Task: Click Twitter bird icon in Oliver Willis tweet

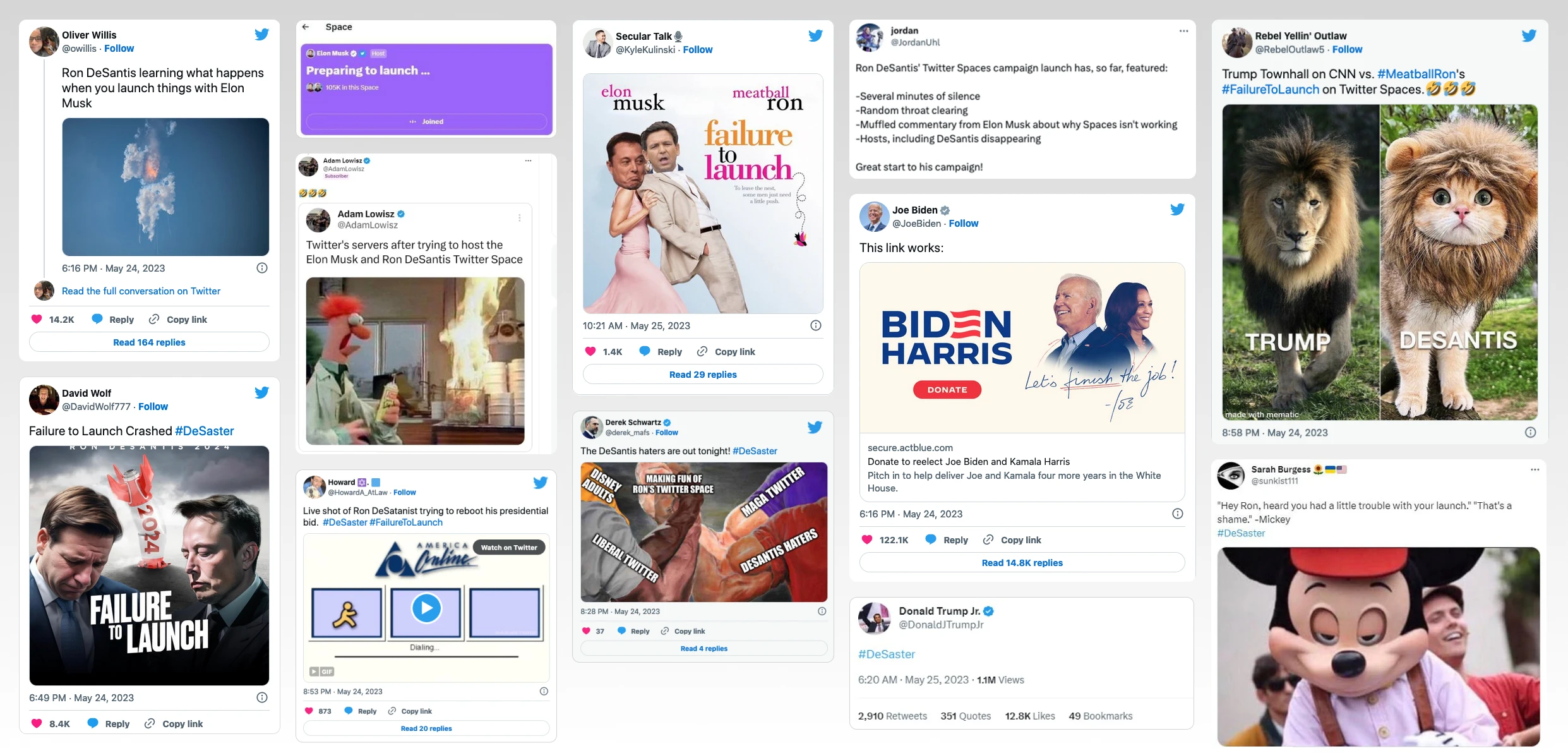Action: point(261,34)
